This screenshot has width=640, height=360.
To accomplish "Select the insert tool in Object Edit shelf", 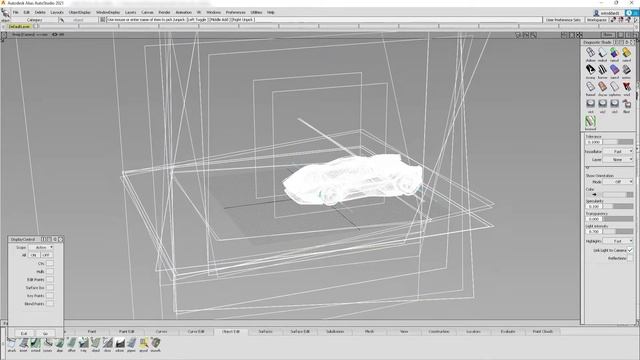I will (24, 343).
